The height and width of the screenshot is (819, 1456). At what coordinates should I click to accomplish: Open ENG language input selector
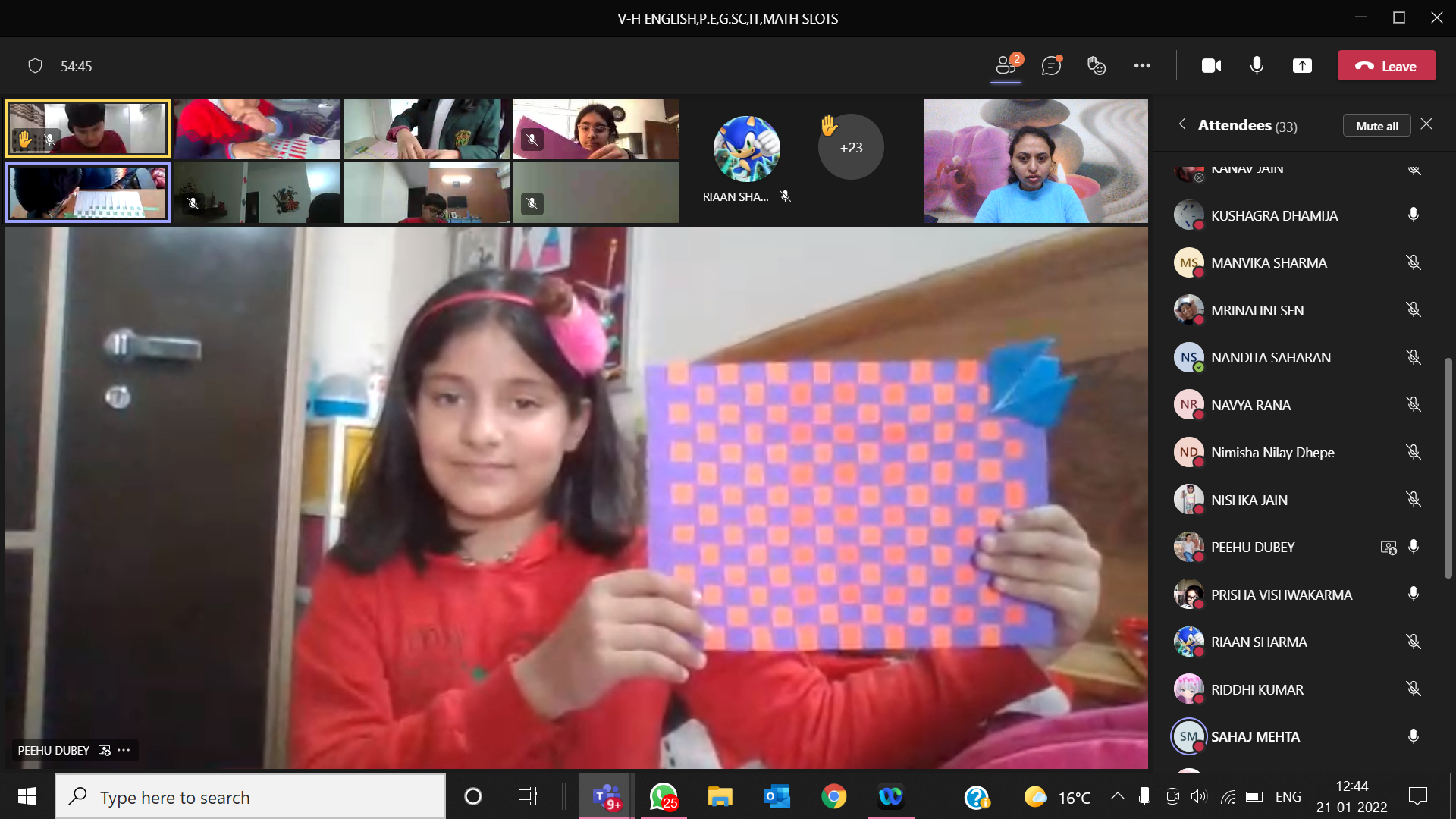1288,796
